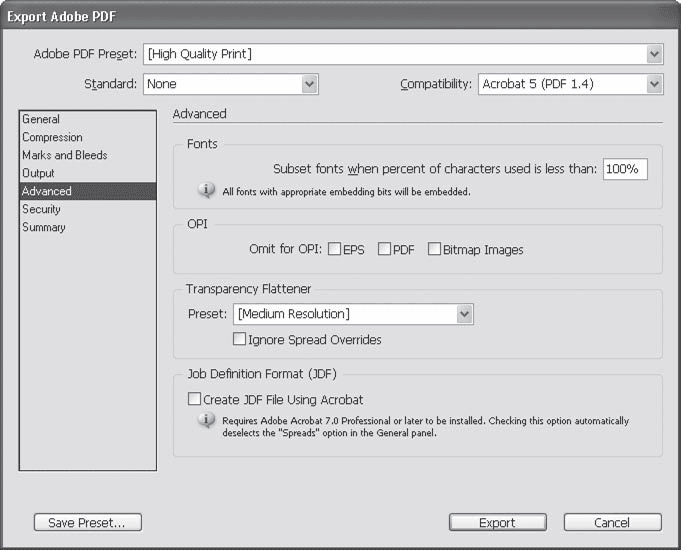
Task: Go to Marks and Bleeds panel
Action: 64,156
